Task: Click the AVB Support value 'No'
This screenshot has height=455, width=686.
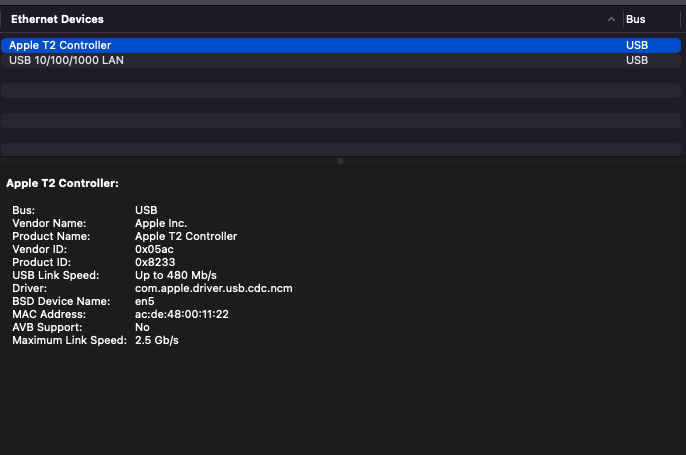Action: [x=142, y=328]
